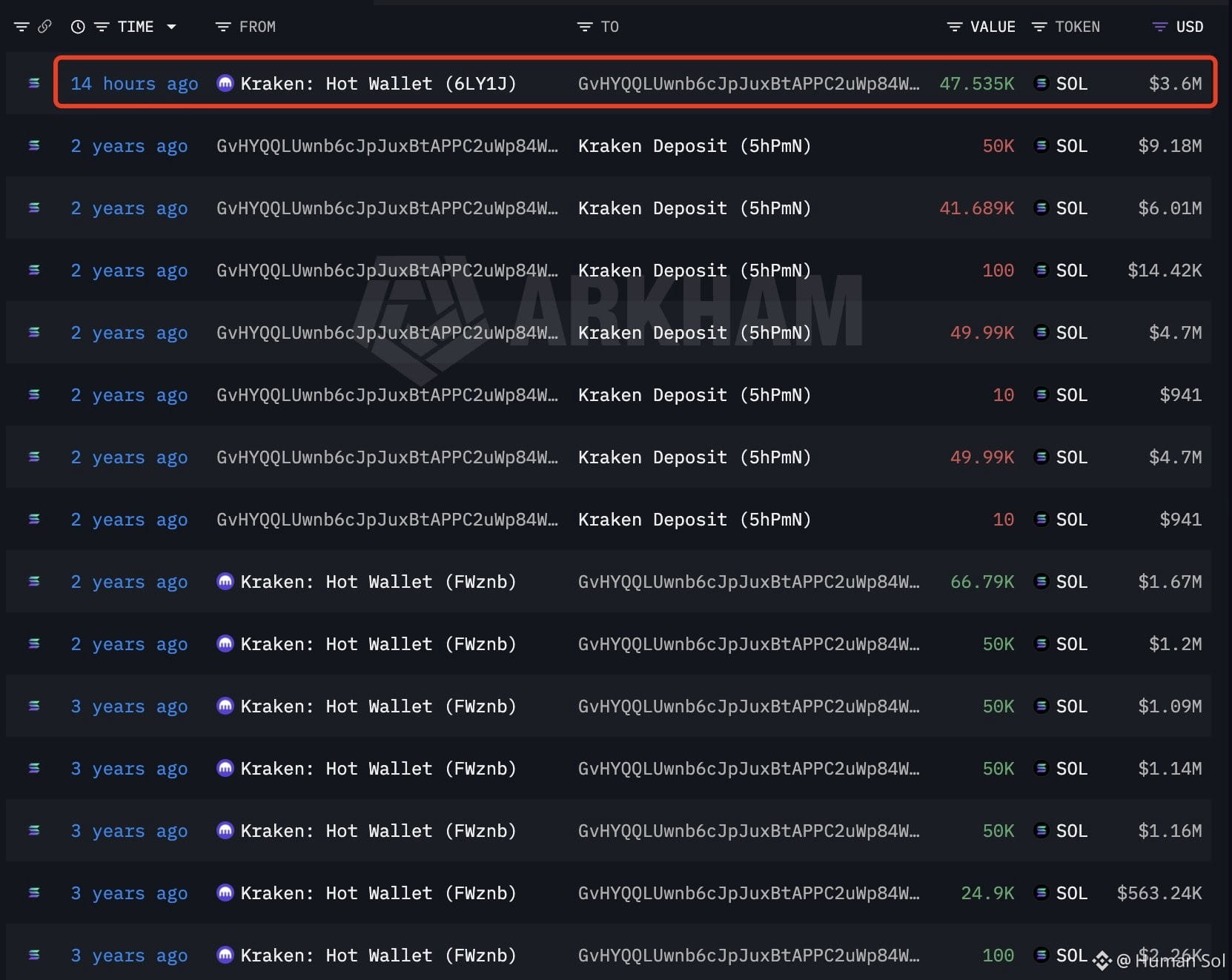The width and height of the screenshot is (1232, 980).
Task: Click the Solana chain icon in the $563.24K row
Action: [34, 893]
